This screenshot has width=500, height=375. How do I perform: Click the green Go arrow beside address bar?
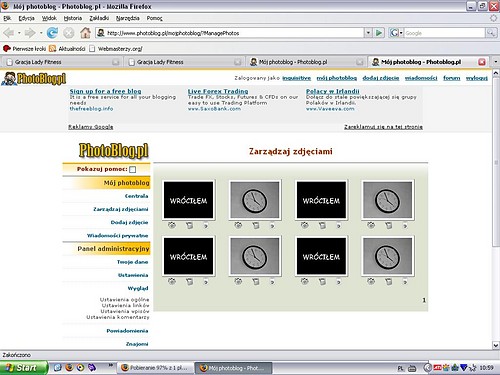(x=379, y=33)
